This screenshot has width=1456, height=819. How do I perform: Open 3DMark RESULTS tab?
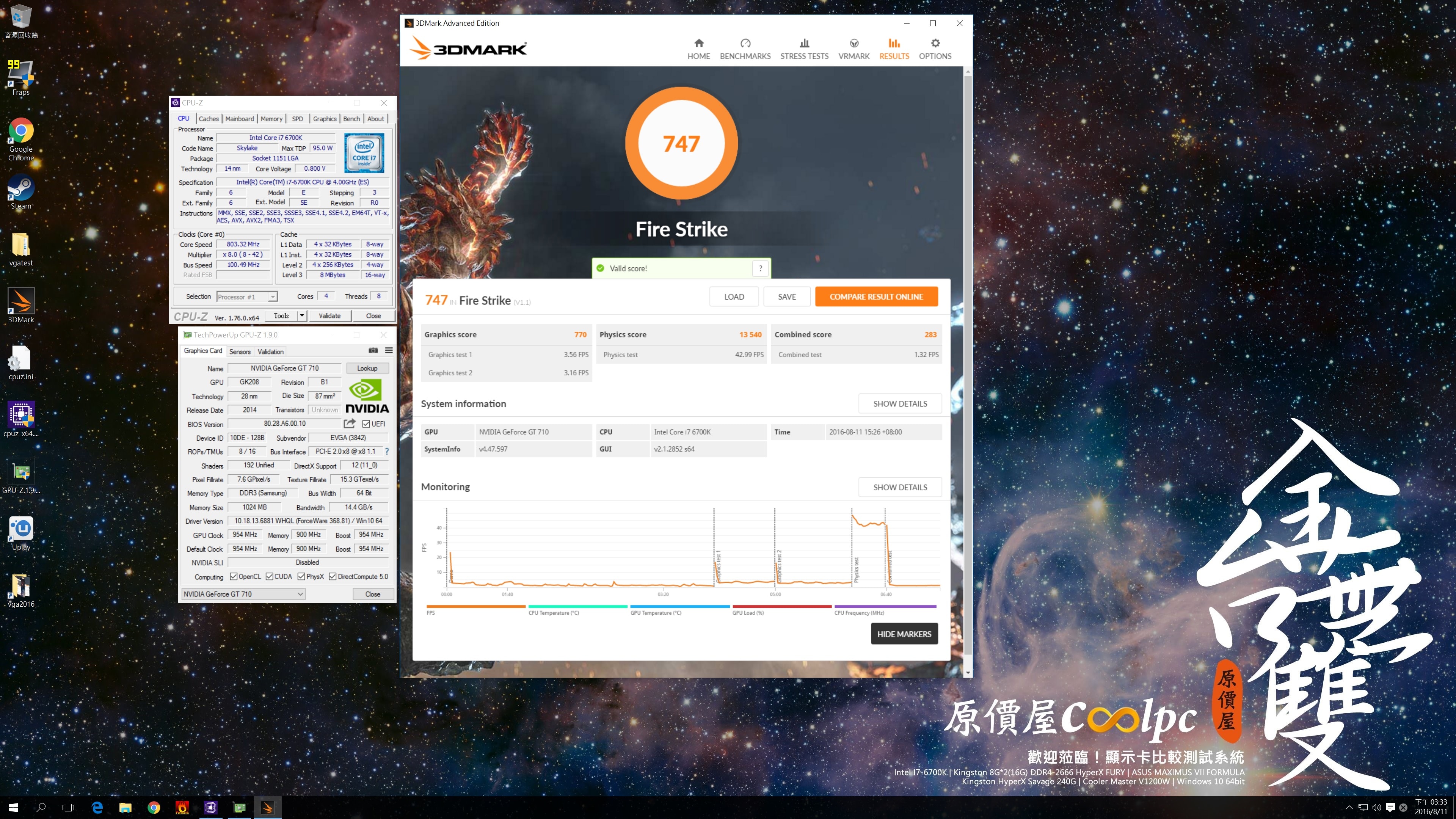pyautogui.click(x=894, y=49)
